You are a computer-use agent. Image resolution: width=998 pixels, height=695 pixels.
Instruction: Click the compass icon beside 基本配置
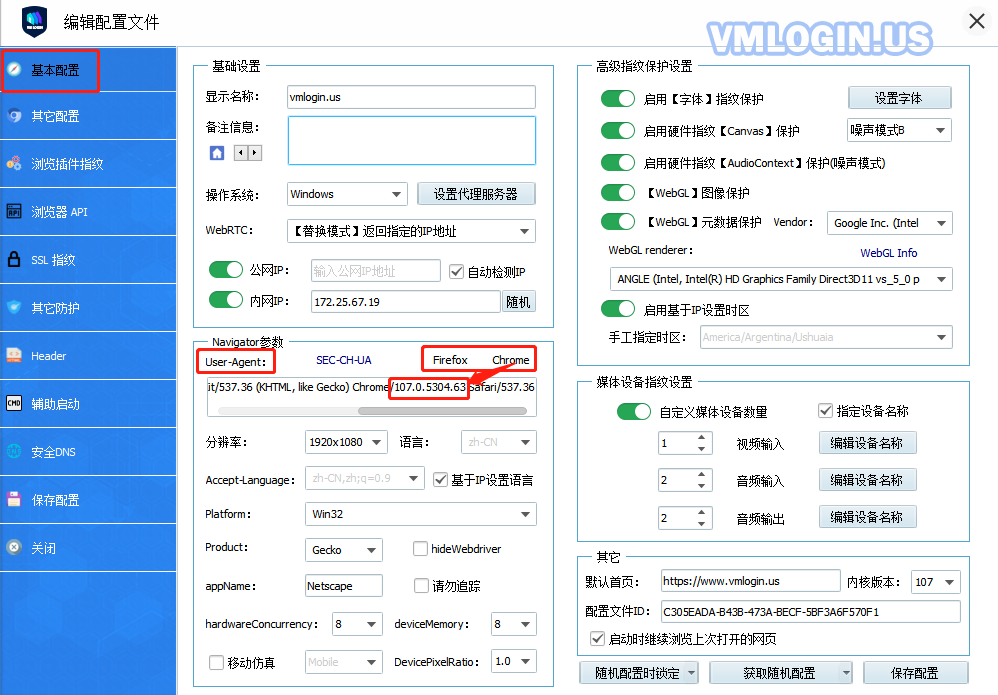tap(15, 69)
